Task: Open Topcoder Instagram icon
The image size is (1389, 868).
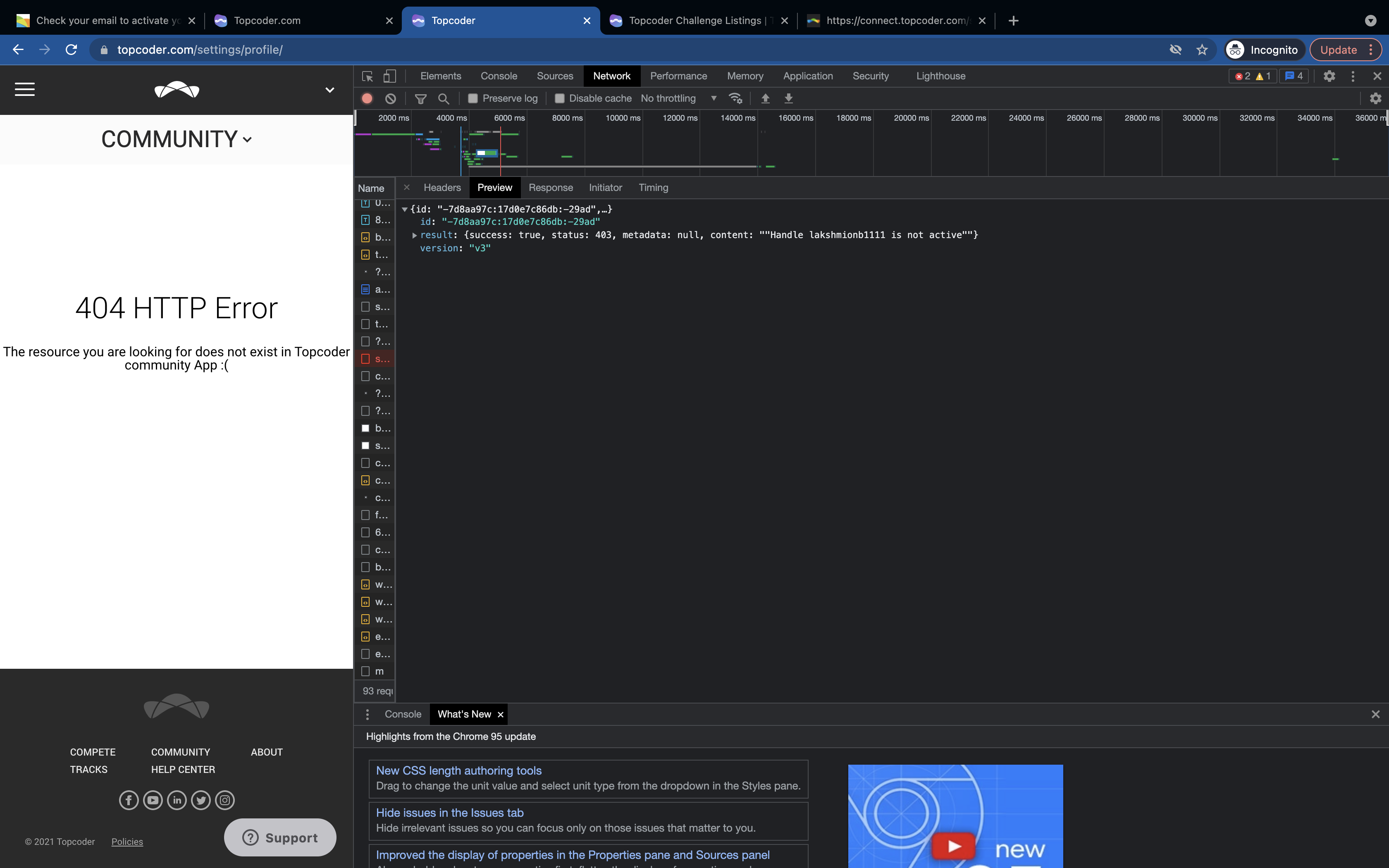Action: [x=225, y=800]
